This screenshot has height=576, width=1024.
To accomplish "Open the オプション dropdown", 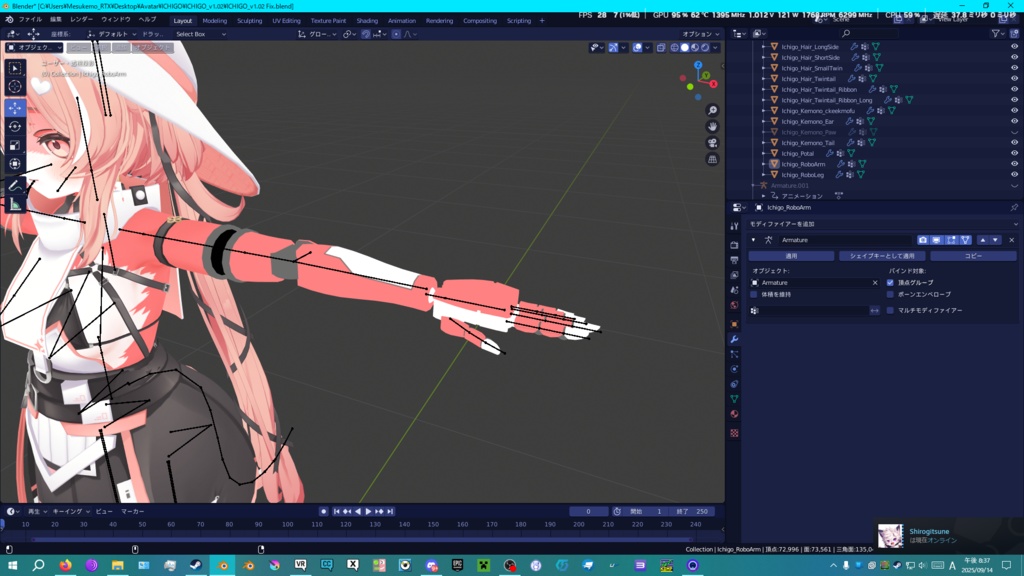I will click(701, 34).
